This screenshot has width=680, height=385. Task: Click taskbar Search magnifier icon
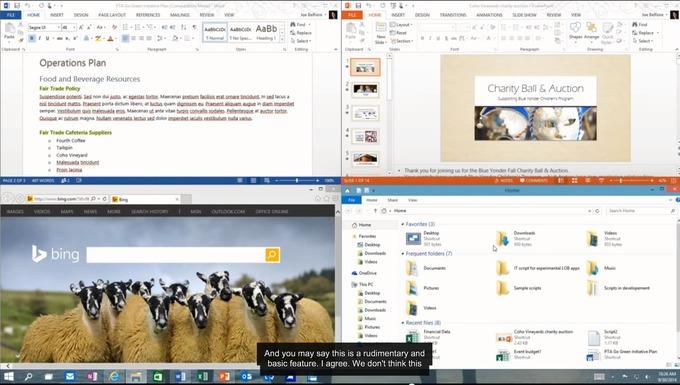coord(29,376)
